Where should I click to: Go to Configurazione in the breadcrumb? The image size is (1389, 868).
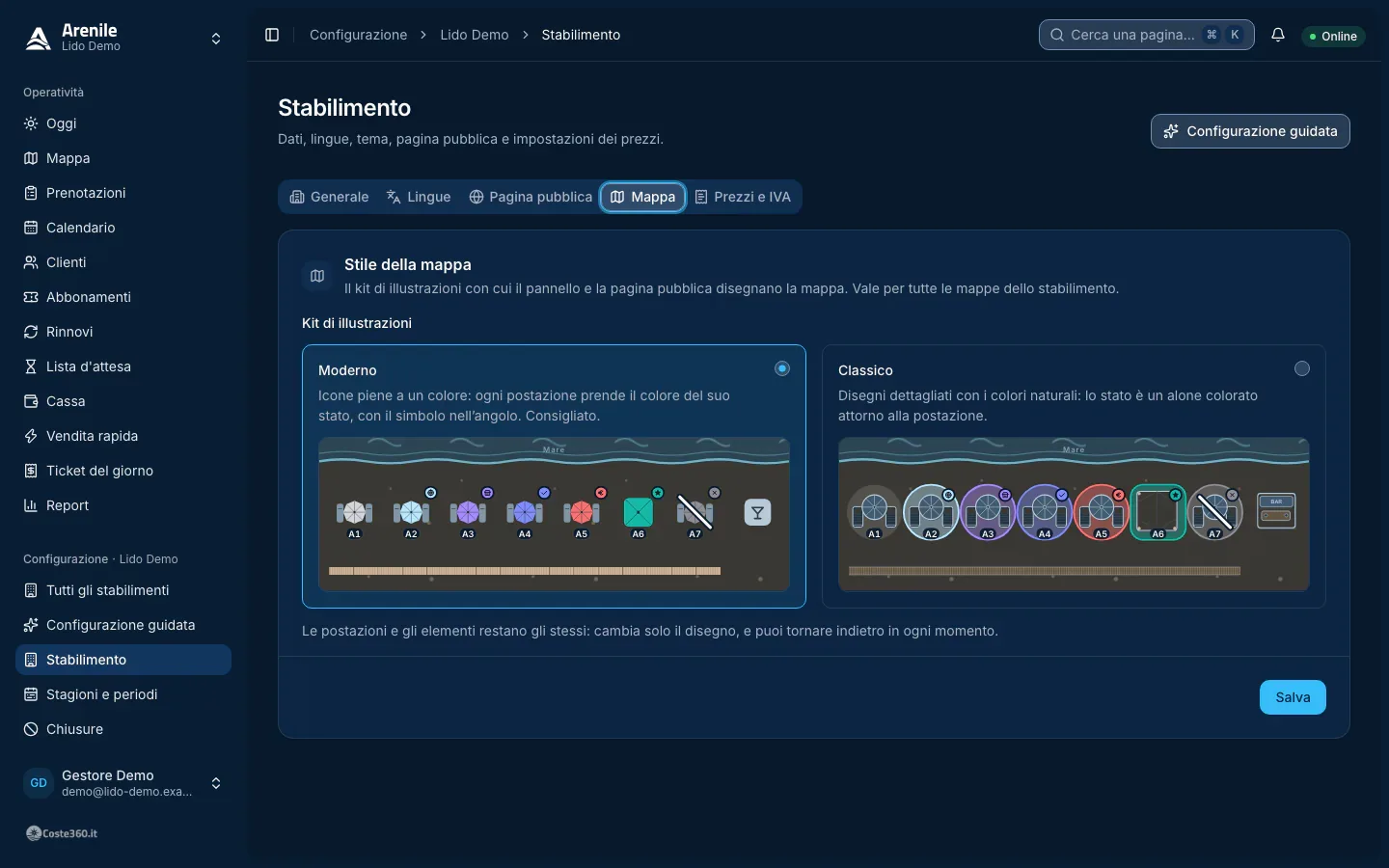(x=359, y=35)
